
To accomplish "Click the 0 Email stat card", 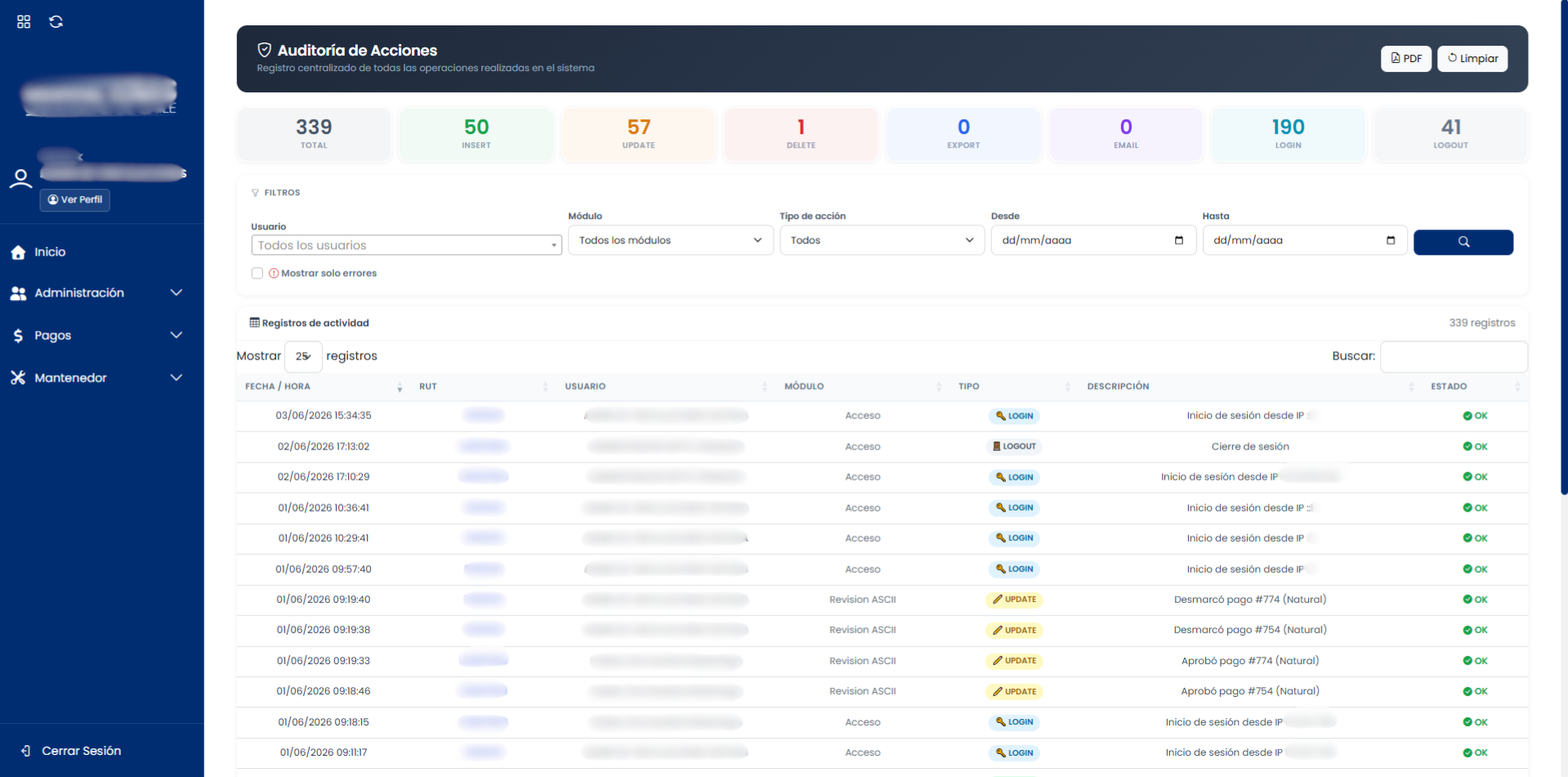I will click(x=1126, y=134).
